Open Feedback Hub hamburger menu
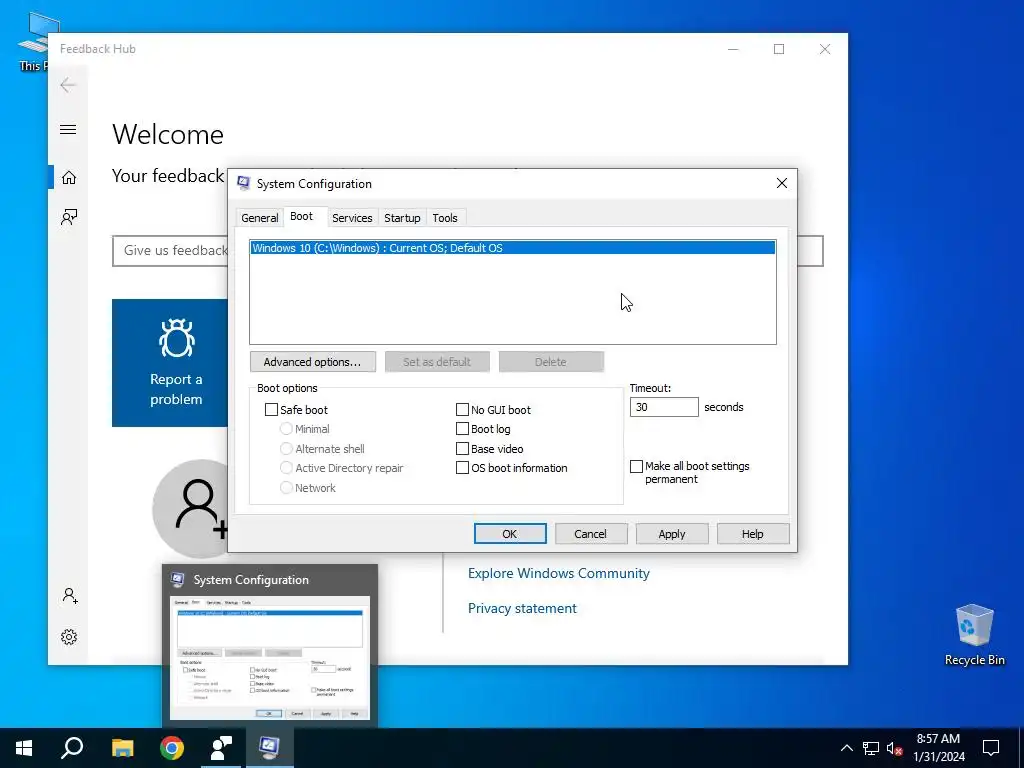This screenshot has width=1024, height=768. point(68,129)
